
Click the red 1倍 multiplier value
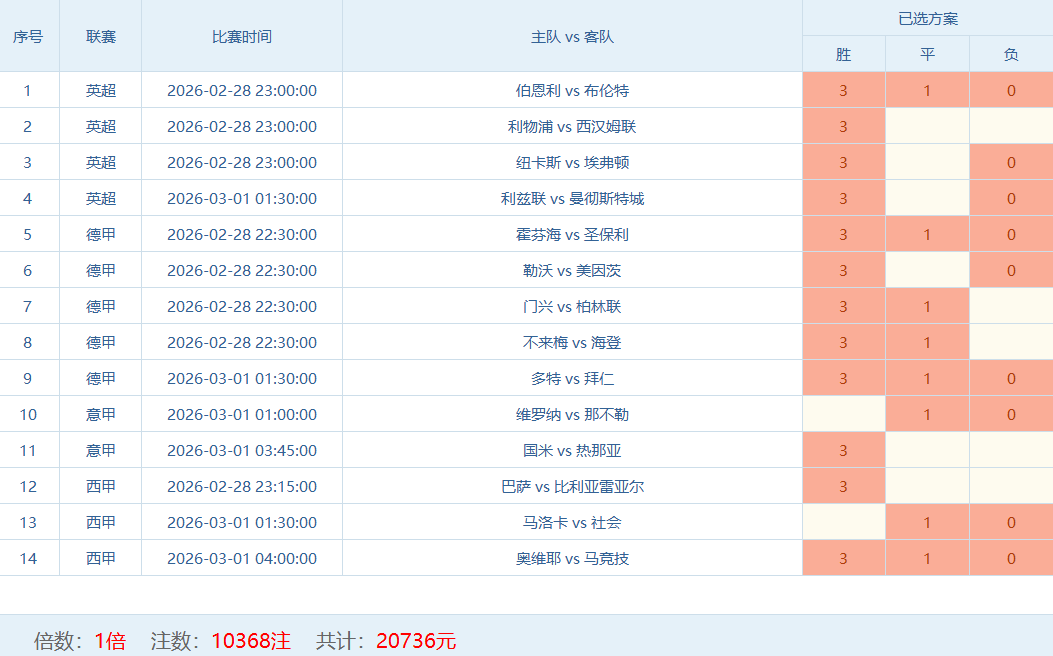[x=110, y=641]
